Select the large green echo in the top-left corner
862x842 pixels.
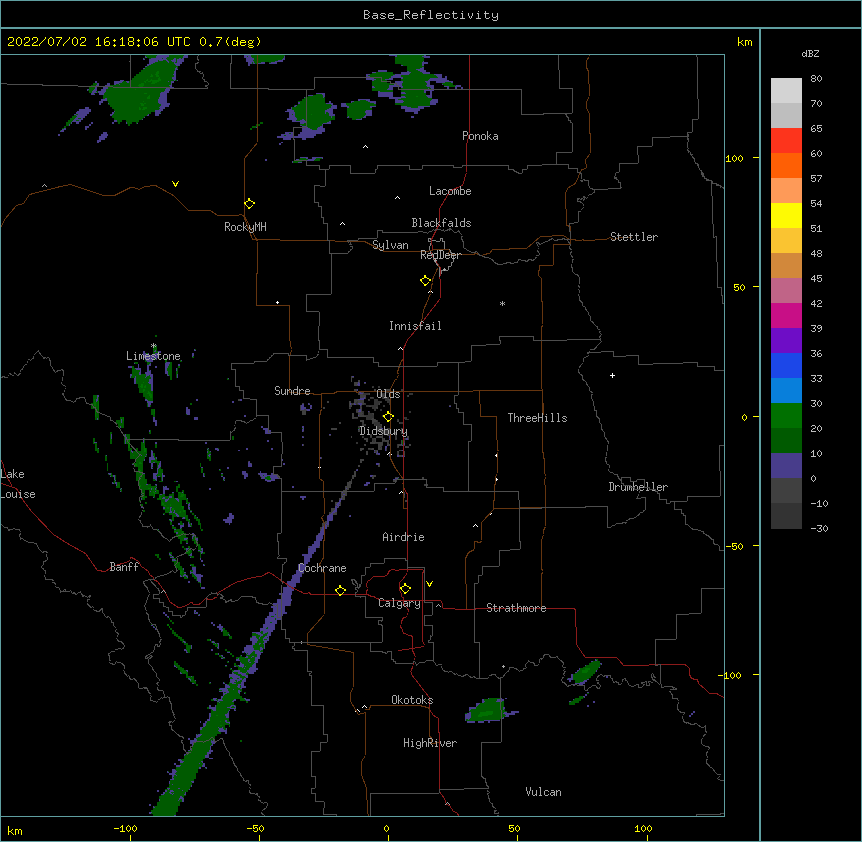(x=141, y=91)
